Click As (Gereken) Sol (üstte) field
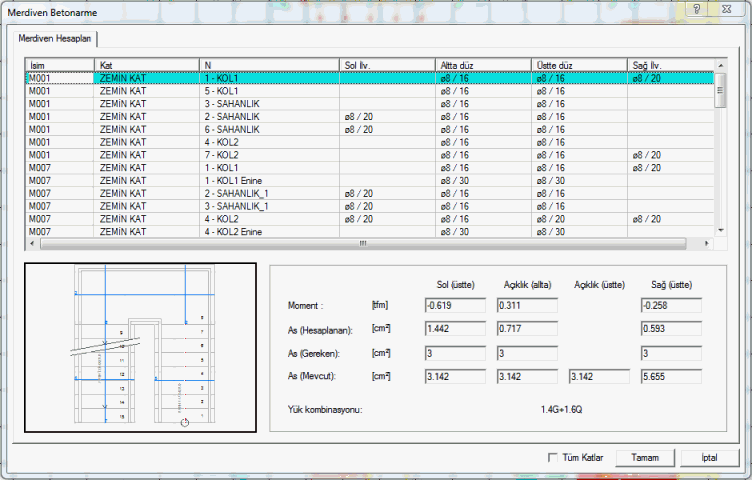Screen dimensions: 752x480 [455, 353]
